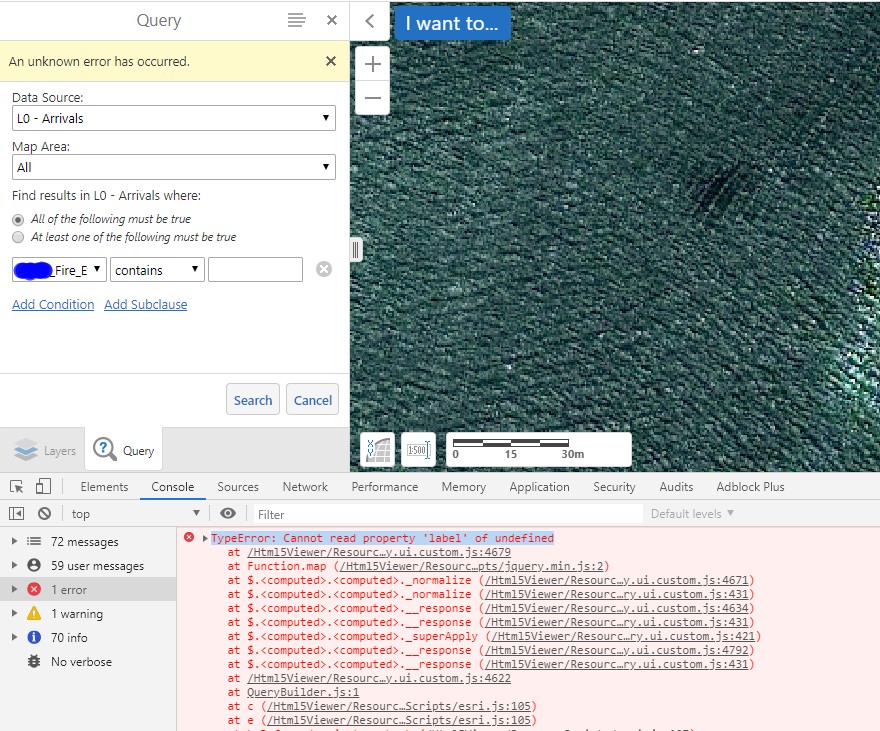
Task: Click the red error icon in console
Action: [x=189, y=537]
